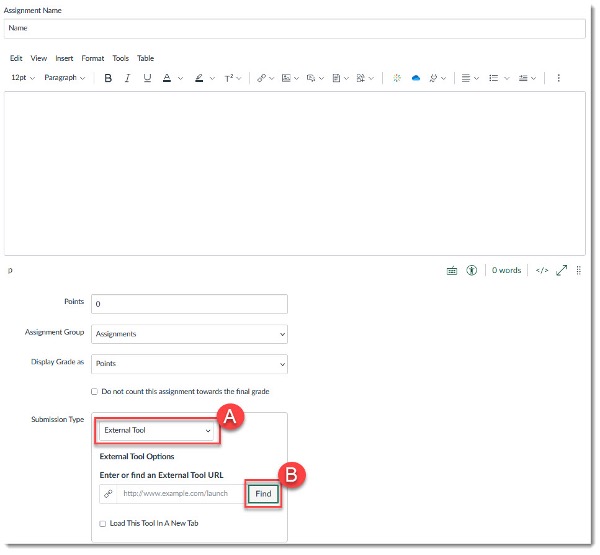This screenshot has height=555, width=600.
Task: Open the Submission Type 'External Tool' dropdown
Action: point(158,431)
